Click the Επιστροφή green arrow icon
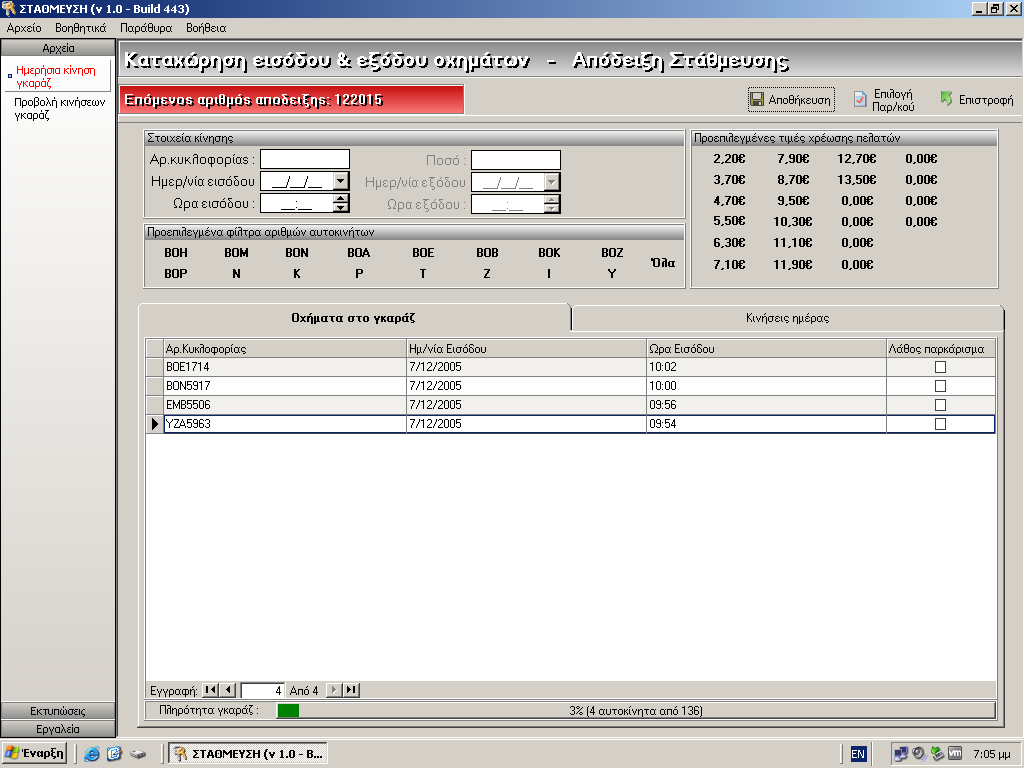 coord(946,99)
